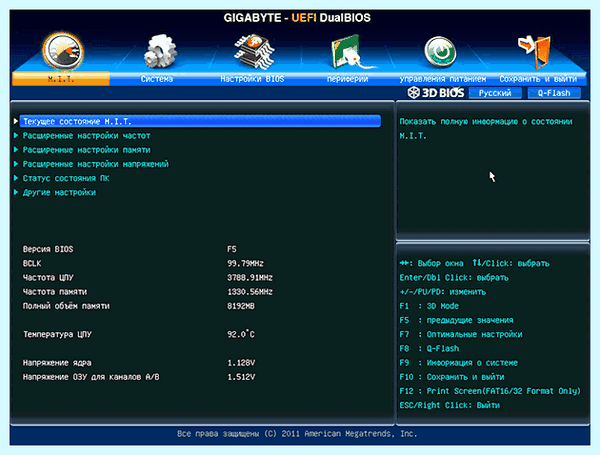This screenshot has width=600, height=455.
Task: Click the F5 предыдущие значения hint
Action: (x=456, y=320)
